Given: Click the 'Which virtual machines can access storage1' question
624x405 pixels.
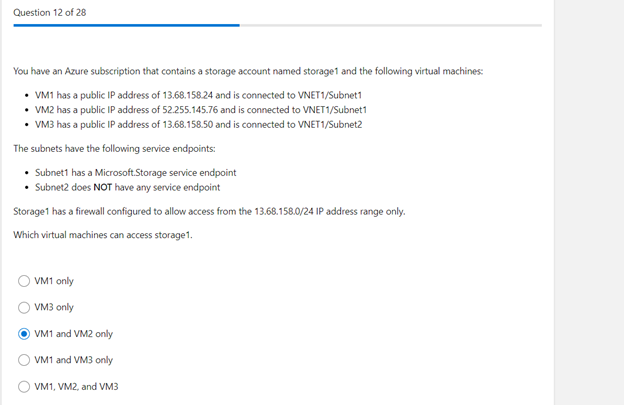Looking at the screenshot, I should point(103,235).
